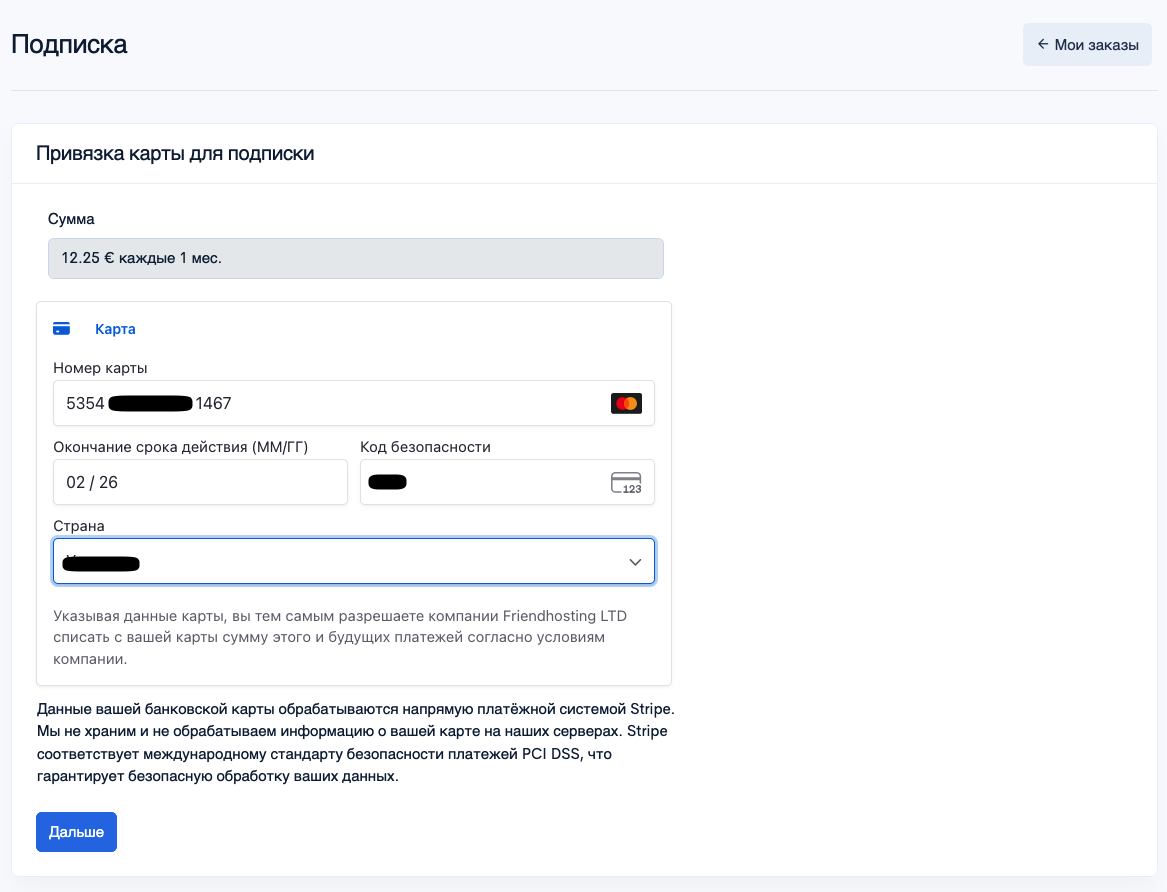
Task: Click the Код безопасности input field
Action: 507,482
